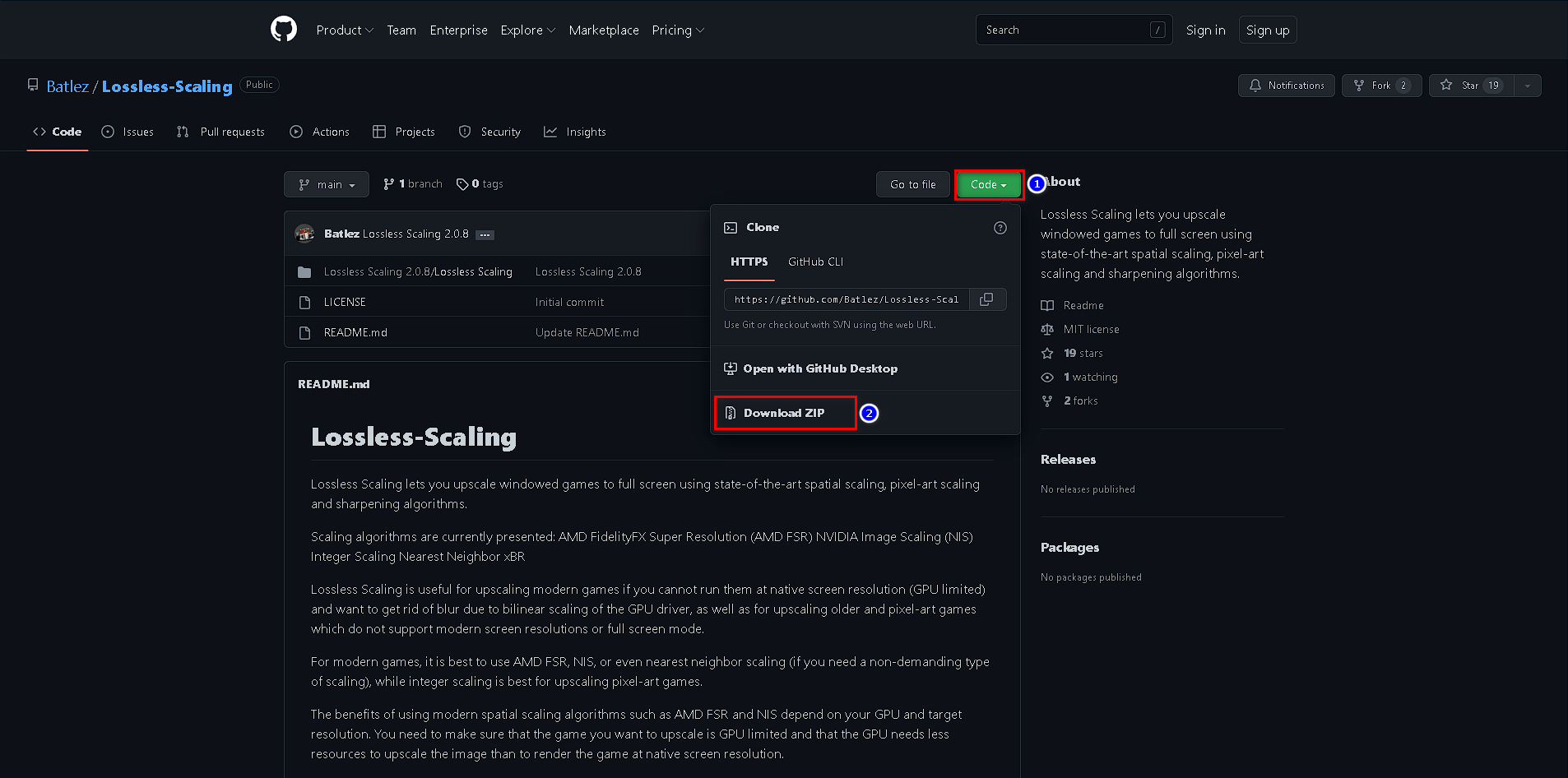Open the main branch selector
This screenshot has height=778, width=1568.
pos(327,184)
